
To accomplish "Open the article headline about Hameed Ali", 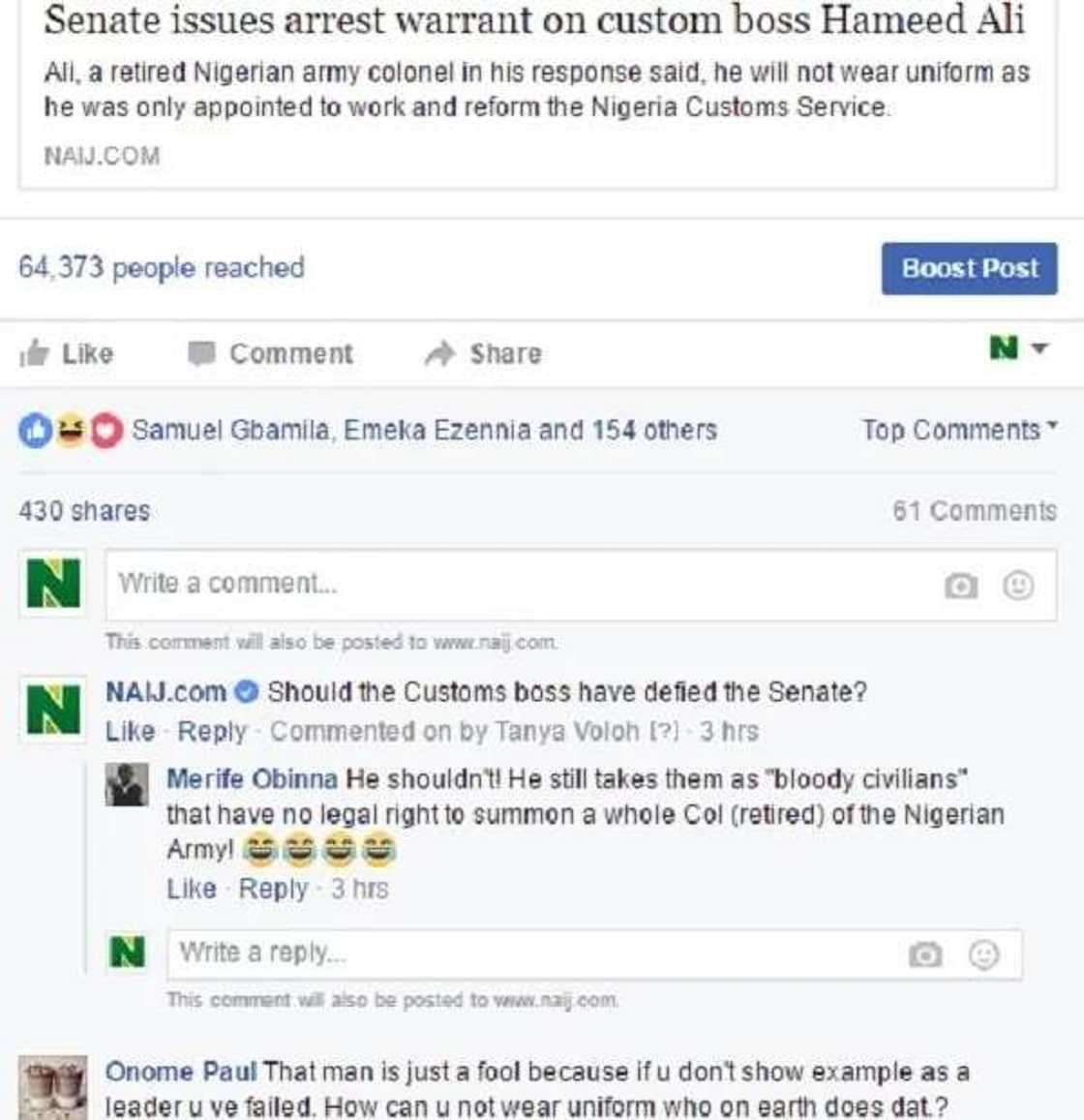I will (x=534, y=21).
